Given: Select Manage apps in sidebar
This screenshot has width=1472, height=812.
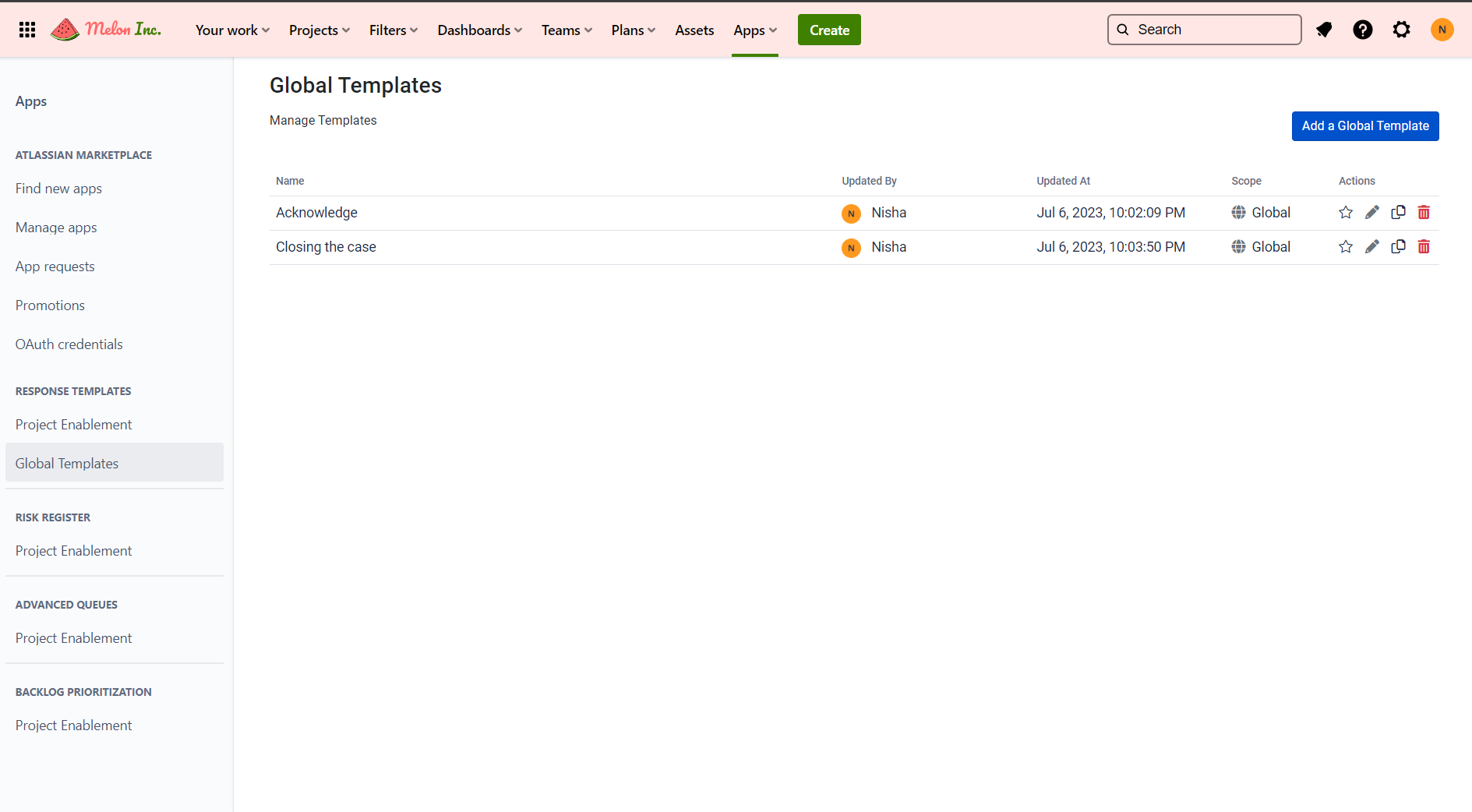Looking at the screenshot, I should pos(56,228).
